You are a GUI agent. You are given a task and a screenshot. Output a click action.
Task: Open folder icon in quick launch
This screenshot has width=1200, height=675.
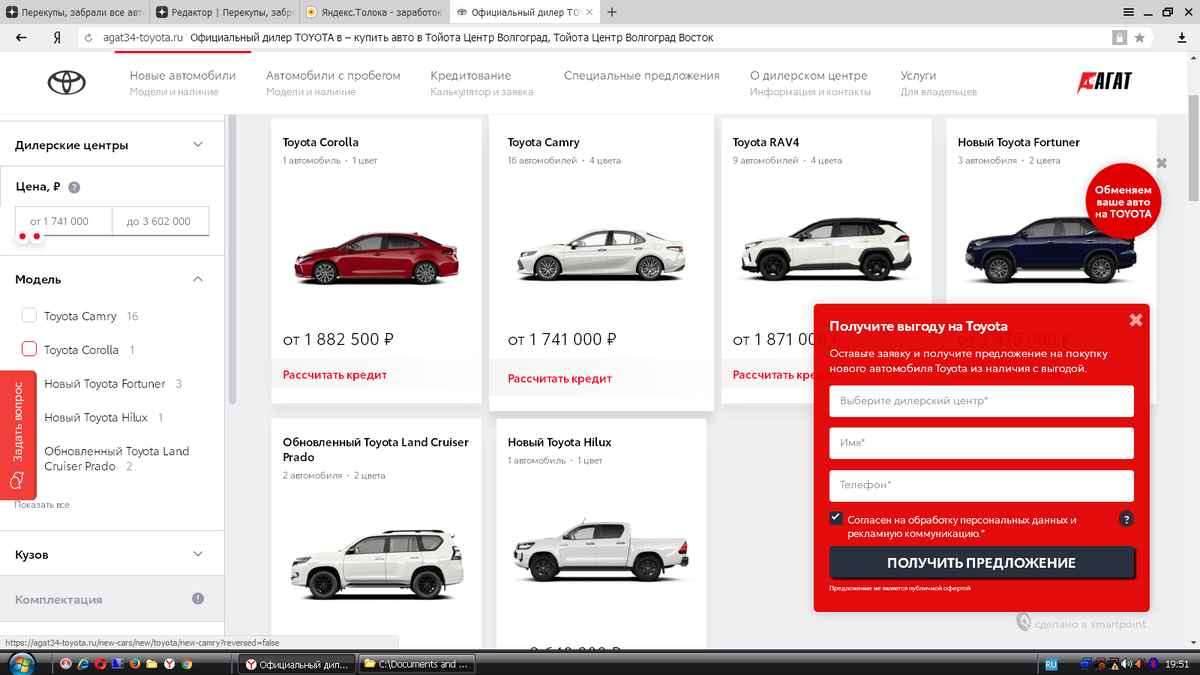152,663
